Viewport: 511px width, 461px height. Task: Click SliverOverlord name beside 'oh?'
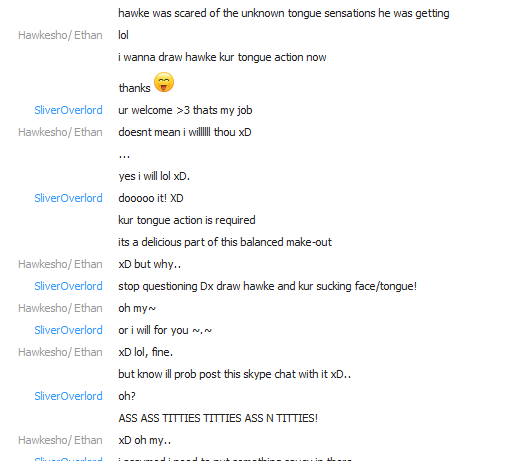coord(68,396)
